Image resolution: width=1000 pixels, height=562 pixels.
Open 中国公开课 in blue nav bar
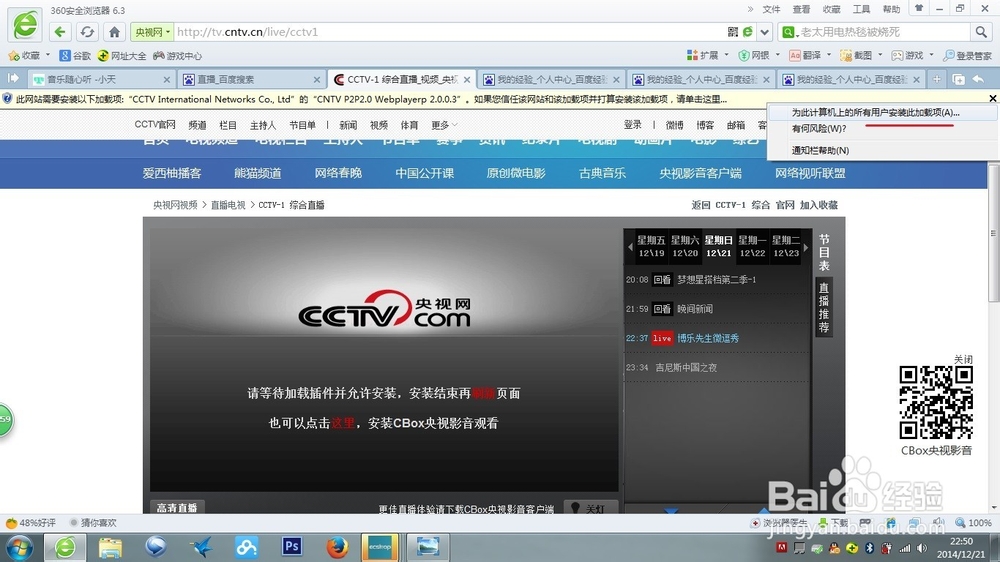coord(424,173)
